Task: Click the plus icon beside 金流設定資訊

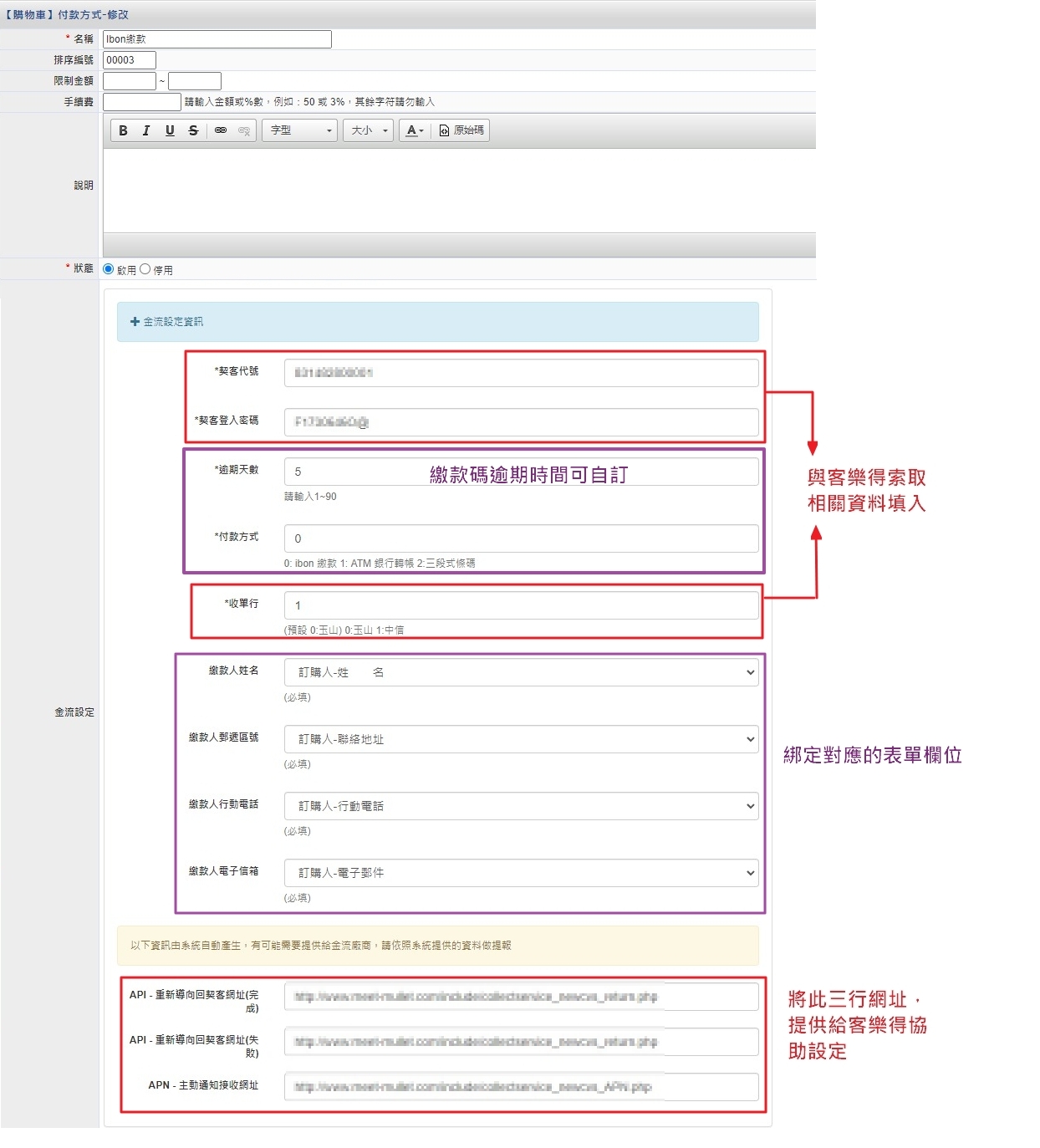Action: coord(135,322)
